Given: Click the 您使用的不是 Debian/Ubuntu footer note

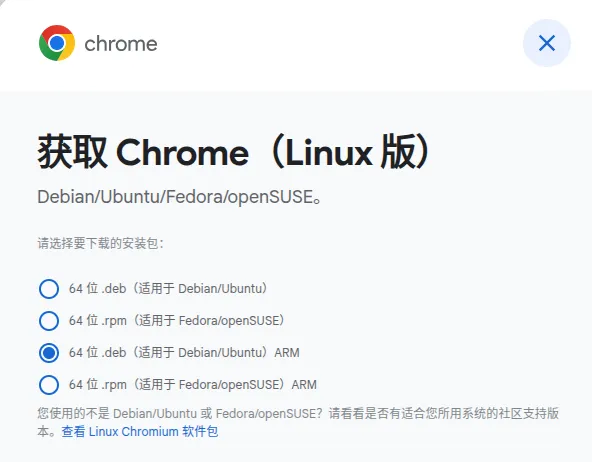Looking at the screenshot, I should tap(298, 422).
